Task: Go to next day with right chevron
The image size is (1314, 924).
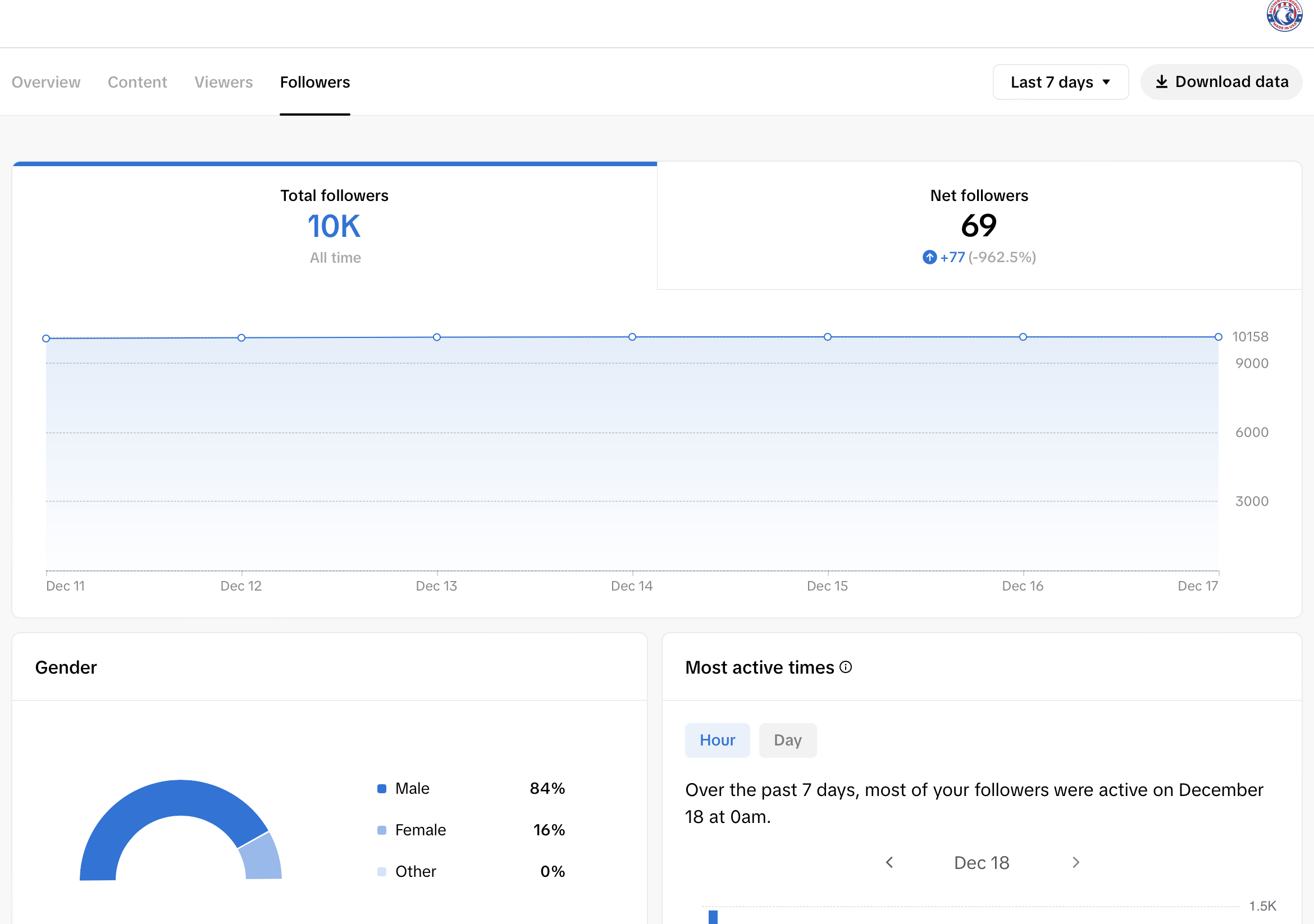Action: click(1076, 862)
